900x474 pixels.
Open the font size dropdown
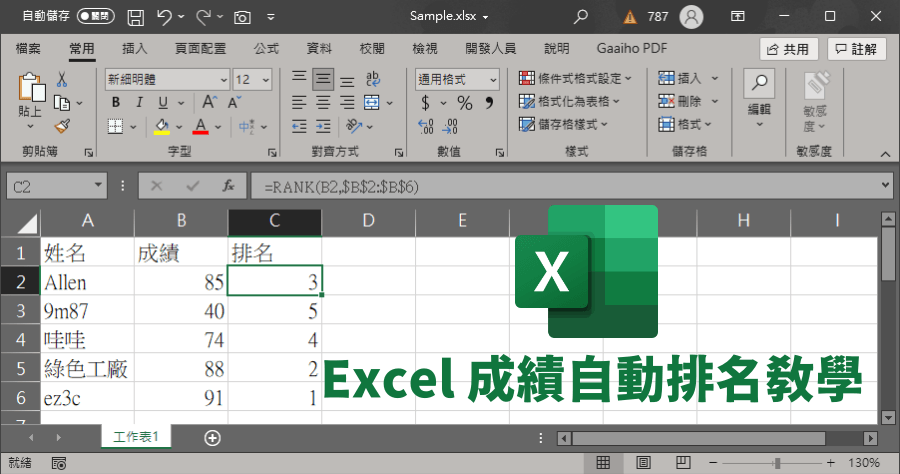pos(266,80)
